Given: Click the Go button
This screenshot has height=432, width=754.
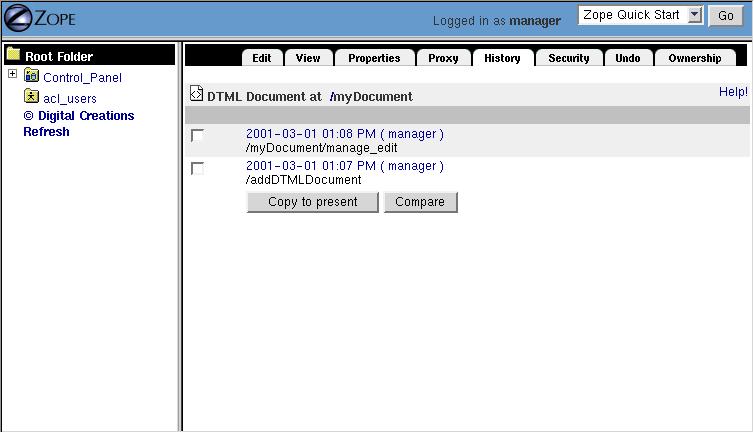Looking at the screenshot, I should click(x=725, y=16).
